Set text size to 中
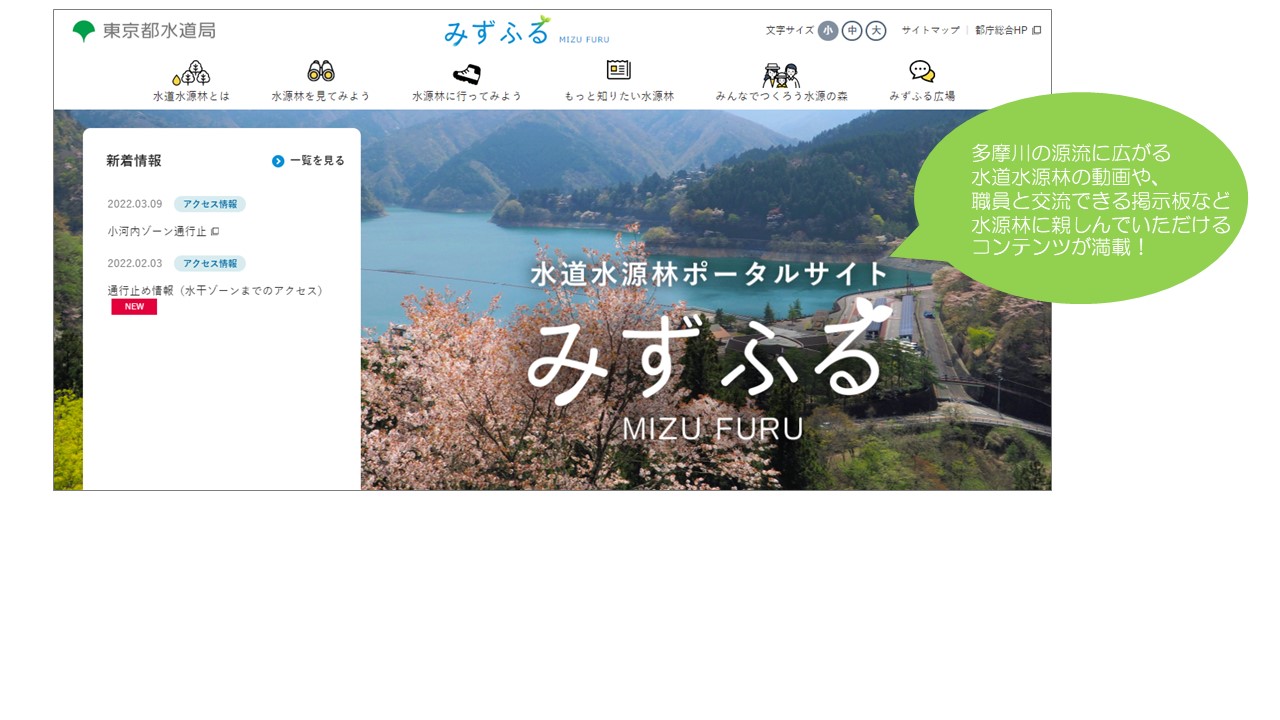1280x720 pixels. pyautogui.click(x=852, y=31)
